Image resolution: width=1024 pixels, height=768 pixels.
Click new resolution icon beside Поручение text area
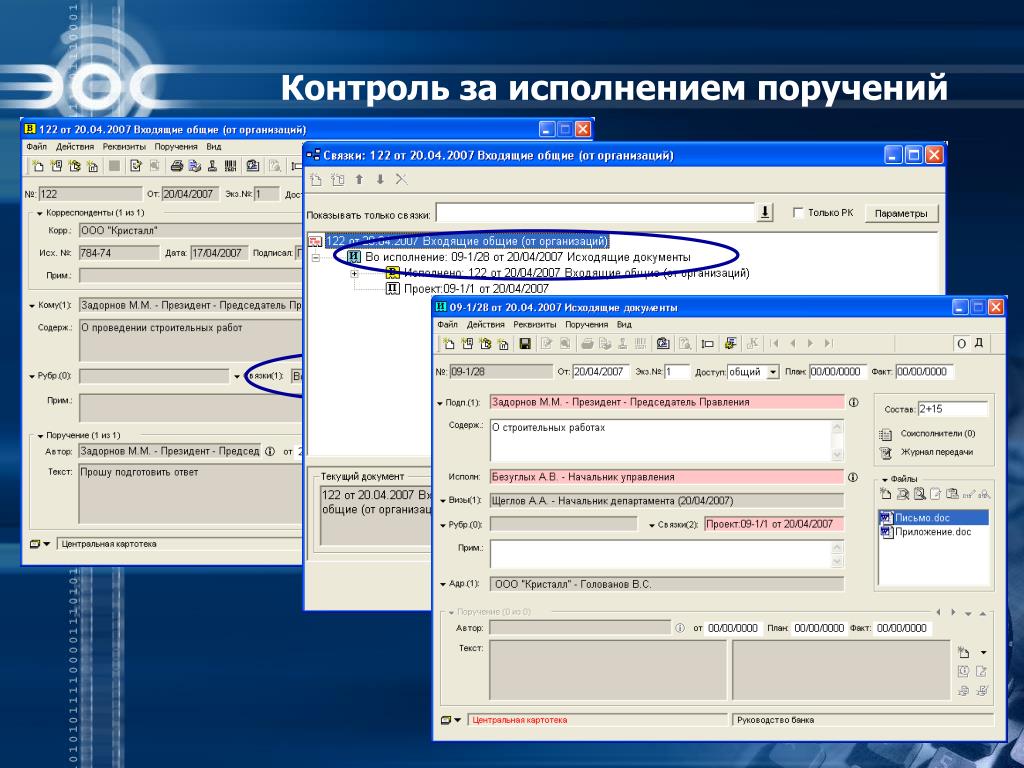(963, 652)
